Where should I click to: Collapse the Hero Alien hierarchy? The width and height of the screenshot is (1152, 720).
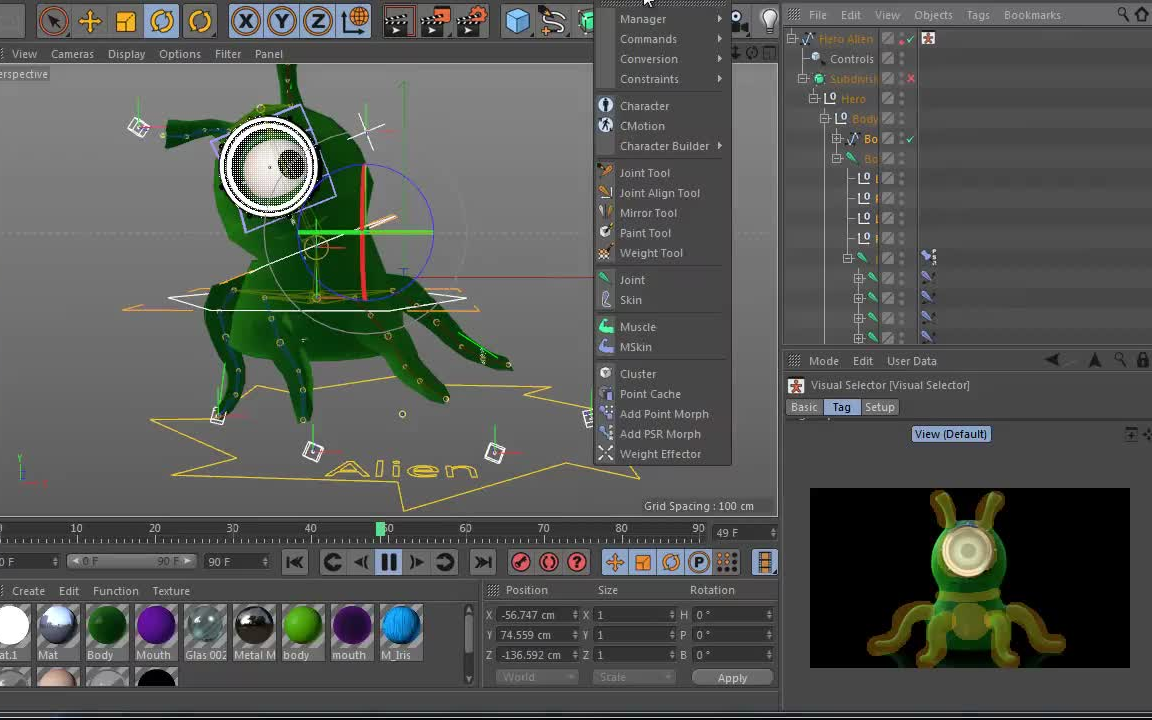[790, 38]
